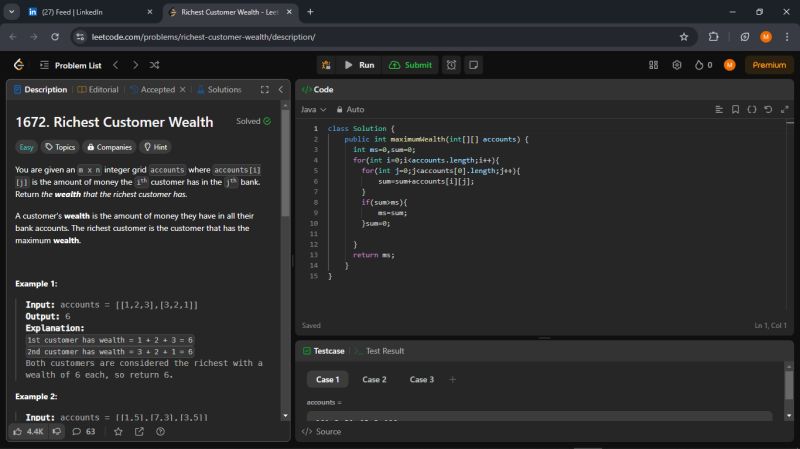Click the streak flame counter

[x=704, y=65]
